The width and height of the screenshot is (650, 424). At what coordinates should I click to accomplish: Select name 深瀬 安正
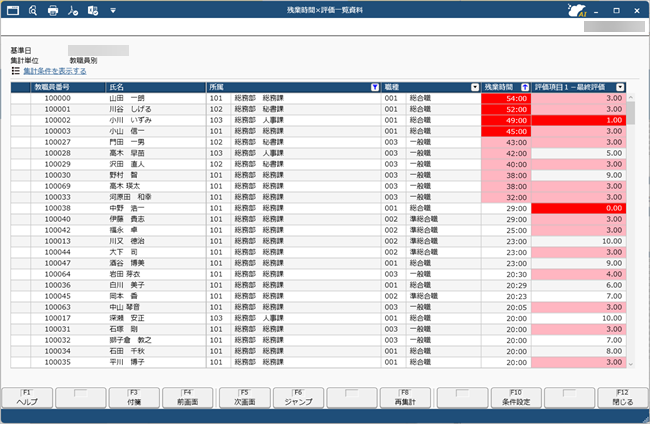(x=127, y=318)
